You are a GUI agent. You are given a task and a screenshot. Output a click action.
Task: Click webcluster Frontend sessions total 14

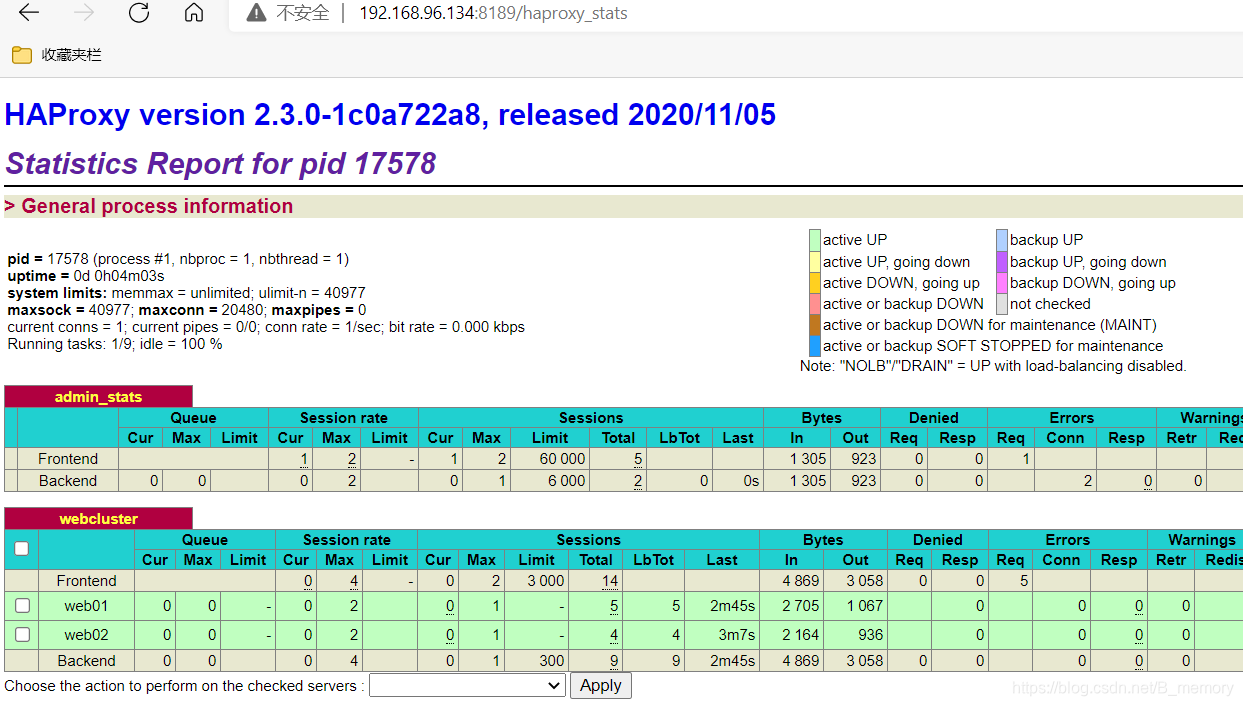click(610, 581)
